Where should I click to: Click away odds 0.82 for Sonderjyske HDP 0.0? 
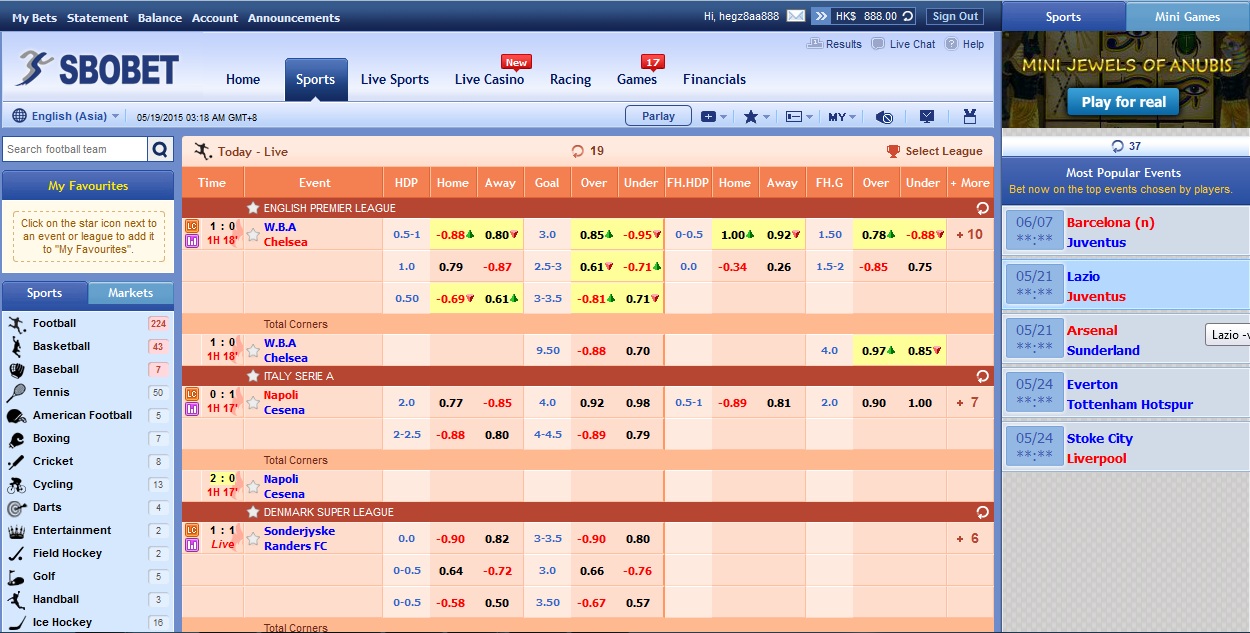(498, 539)
